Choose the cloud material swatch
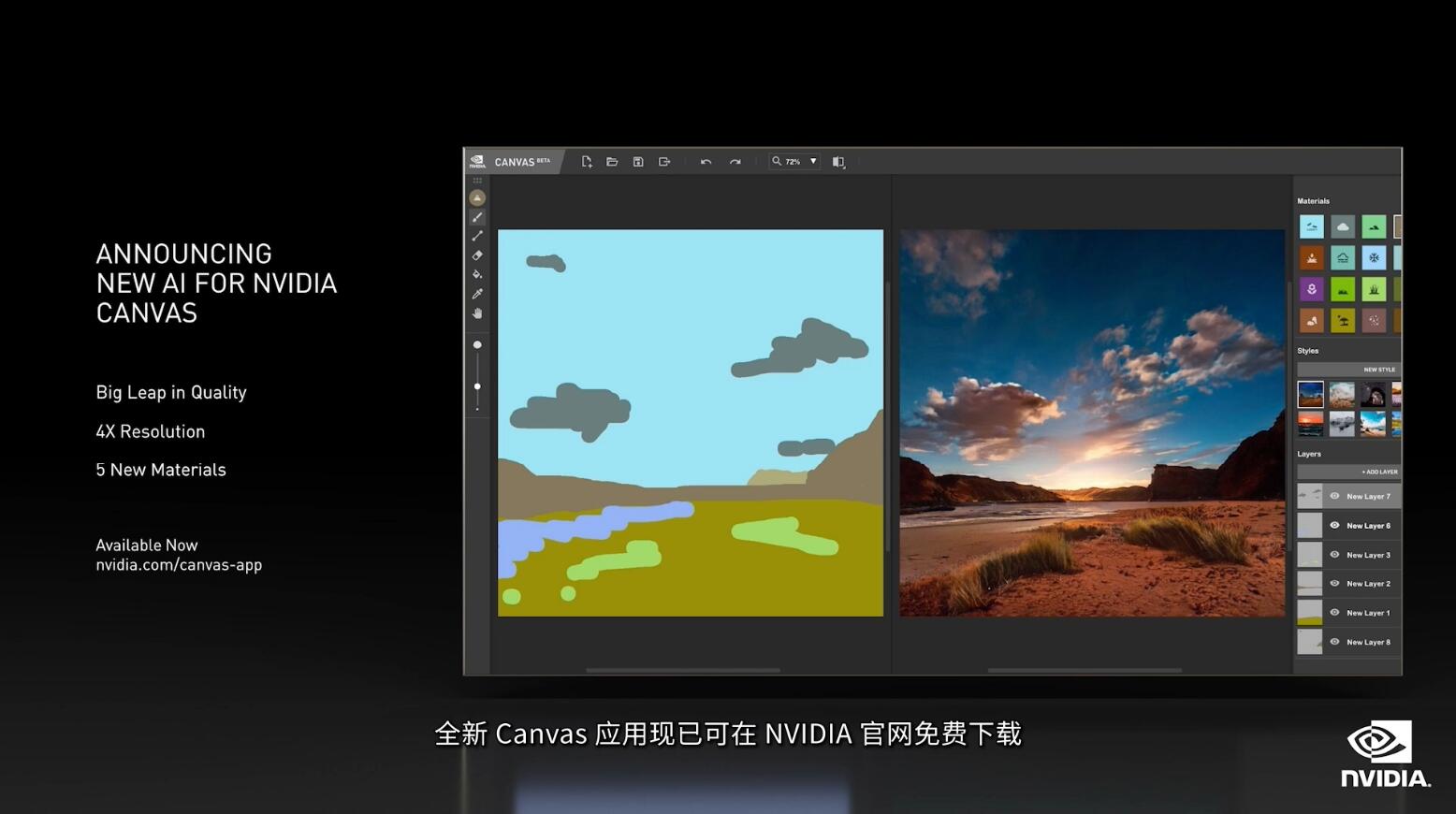Viewport: 1456px width, 814px height. (x=1343, y=226)
